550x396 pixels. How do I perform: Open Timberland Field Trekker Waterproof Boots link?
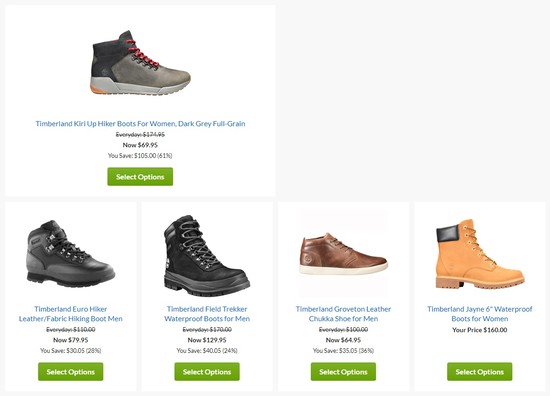(207, 314)
